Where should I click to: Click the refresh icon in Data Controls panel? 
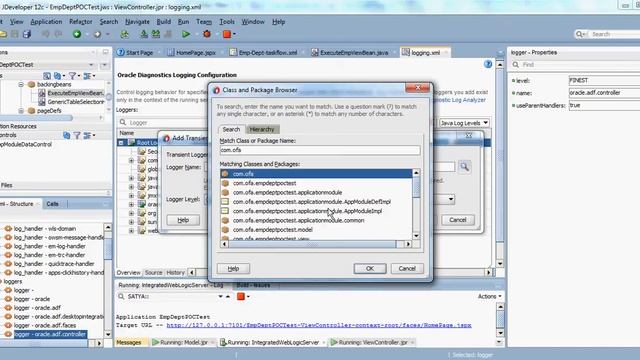coord(67,135)
